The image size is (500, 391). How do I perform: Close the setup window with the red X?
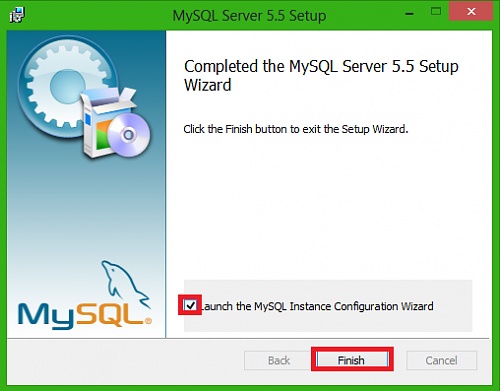471,12
